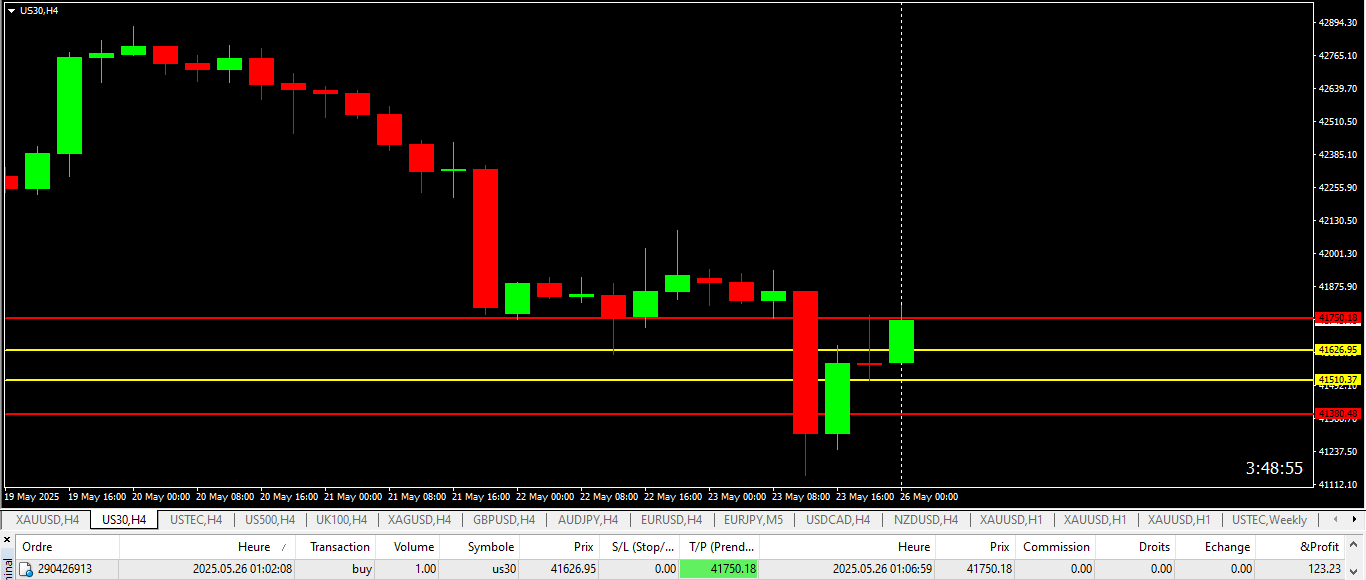Open the US500,H4 chart tab

click(270, 520)
